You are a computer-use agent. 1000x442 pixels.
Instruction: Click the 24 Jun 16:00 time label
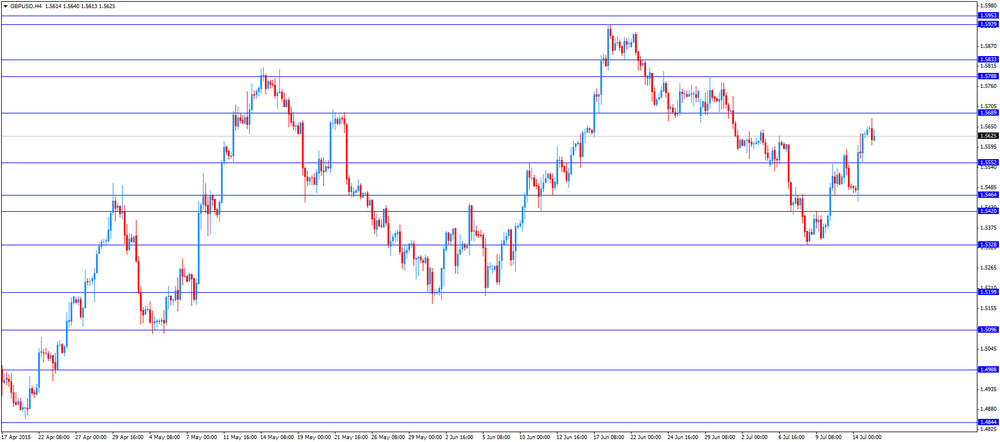click(x=682, y=438)
